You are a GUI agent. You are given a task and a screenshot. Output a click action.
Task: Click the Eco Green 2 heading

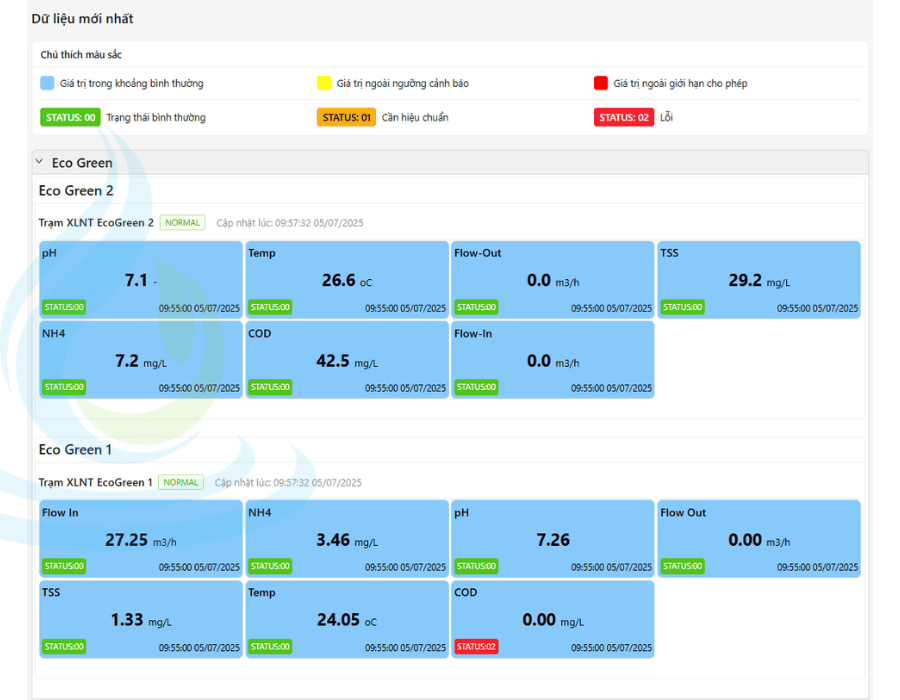coord(76,191)
